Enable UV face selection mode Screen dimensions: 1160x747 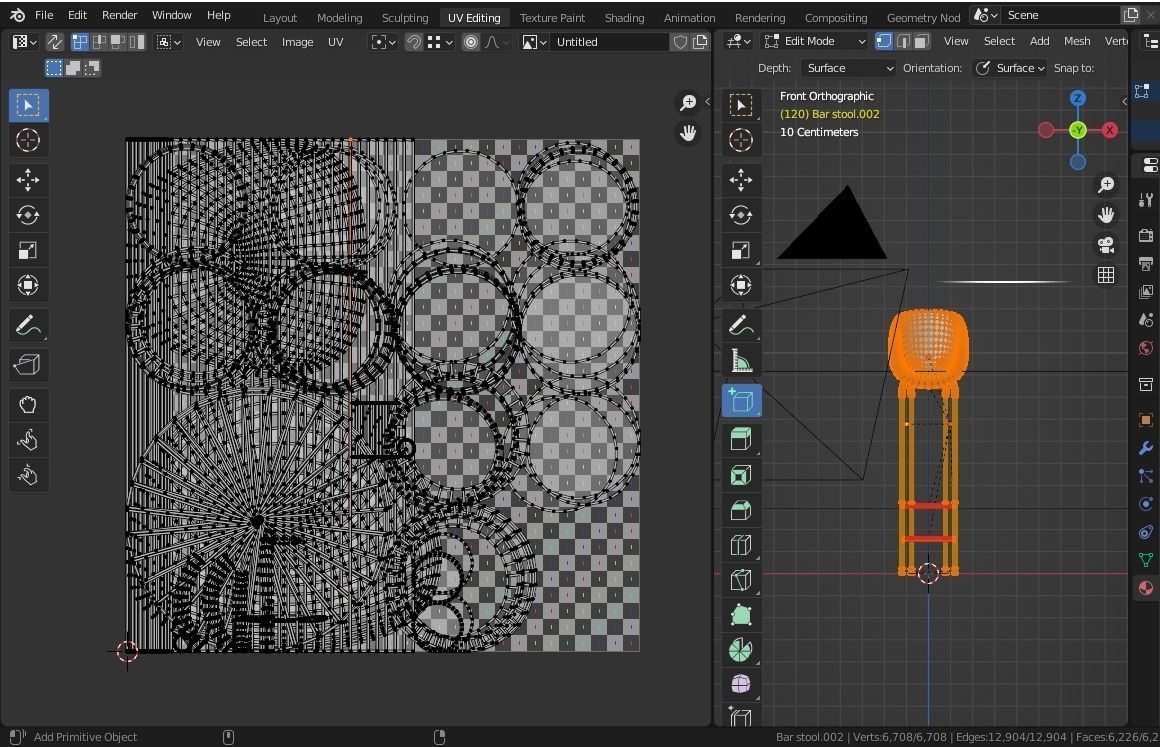pyautogui.click(x=118, y=42)
